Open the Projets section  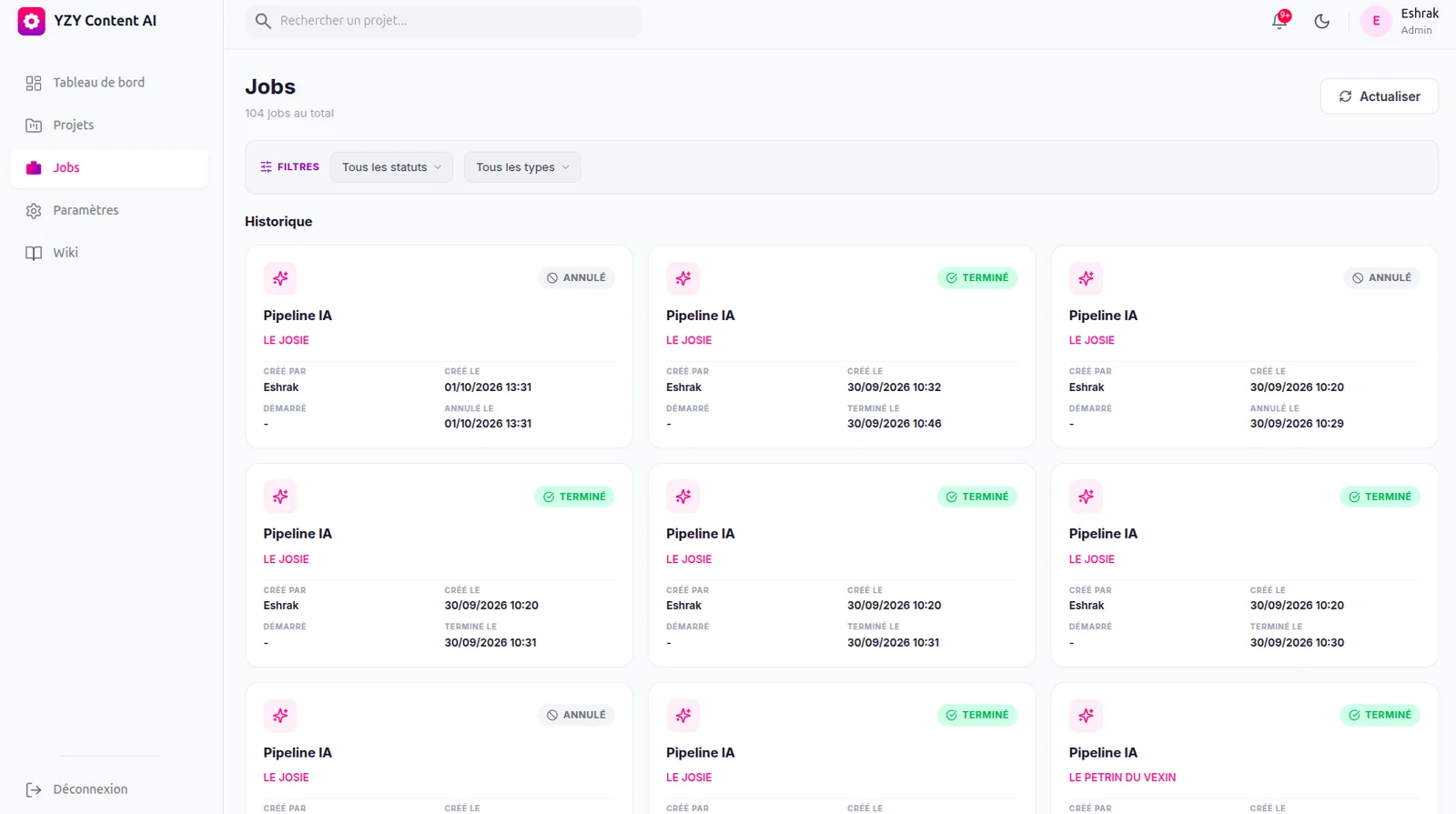110,126
